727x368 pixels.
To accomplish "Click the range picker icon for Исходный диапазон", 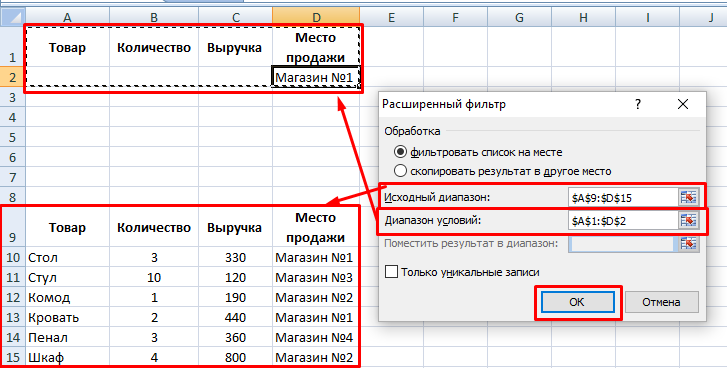I will pyautogui.click(x=689, y=198).
